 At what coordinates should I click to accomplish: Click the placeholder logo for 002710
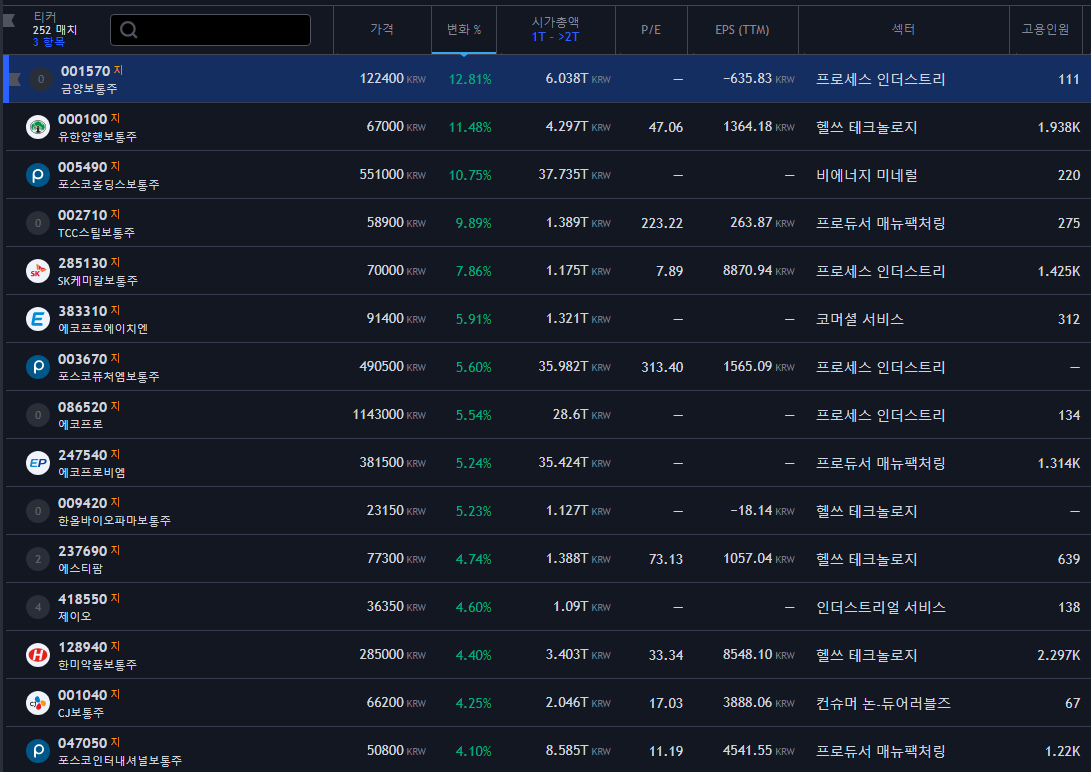38,223
